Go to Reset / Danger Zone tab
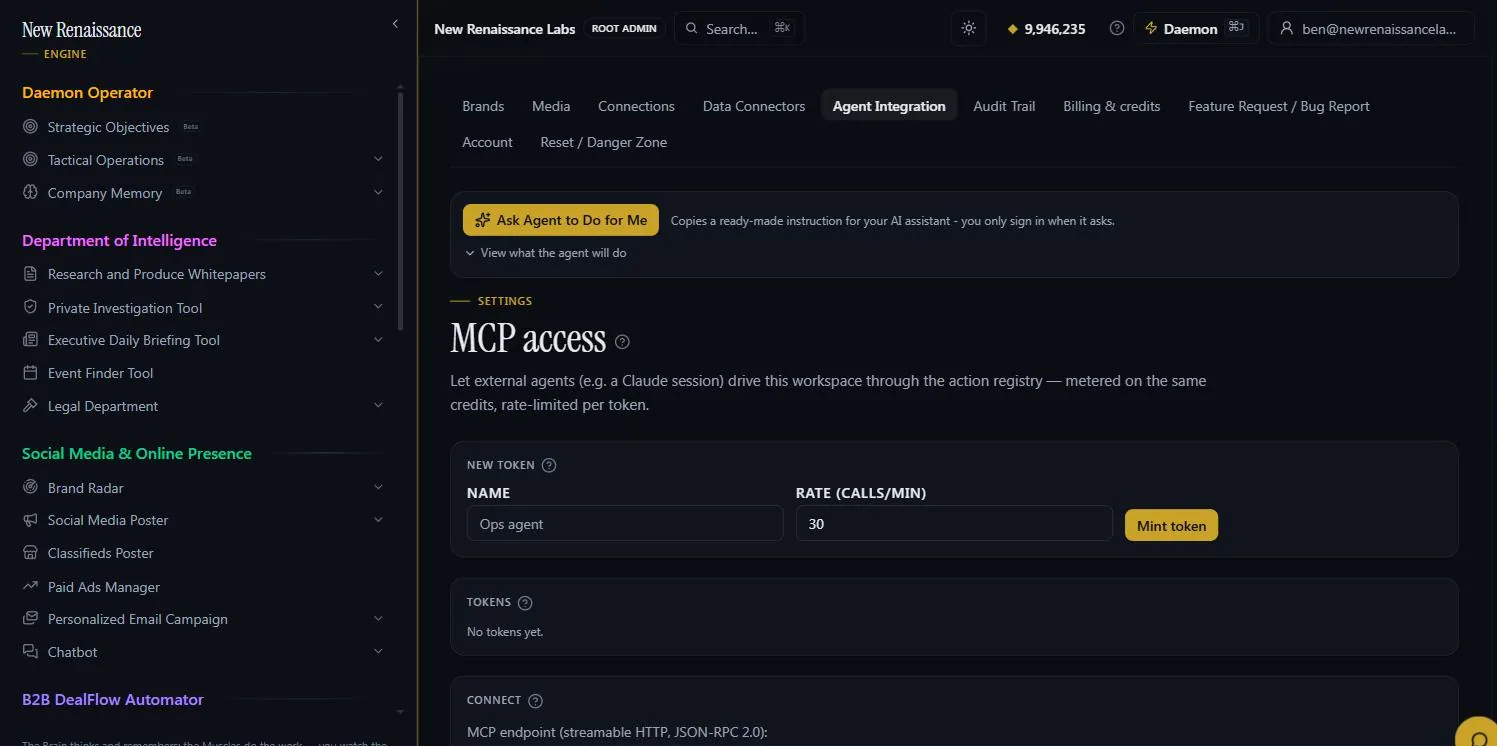Screen dimensions: 1497x746 click(x=604, y=142)
